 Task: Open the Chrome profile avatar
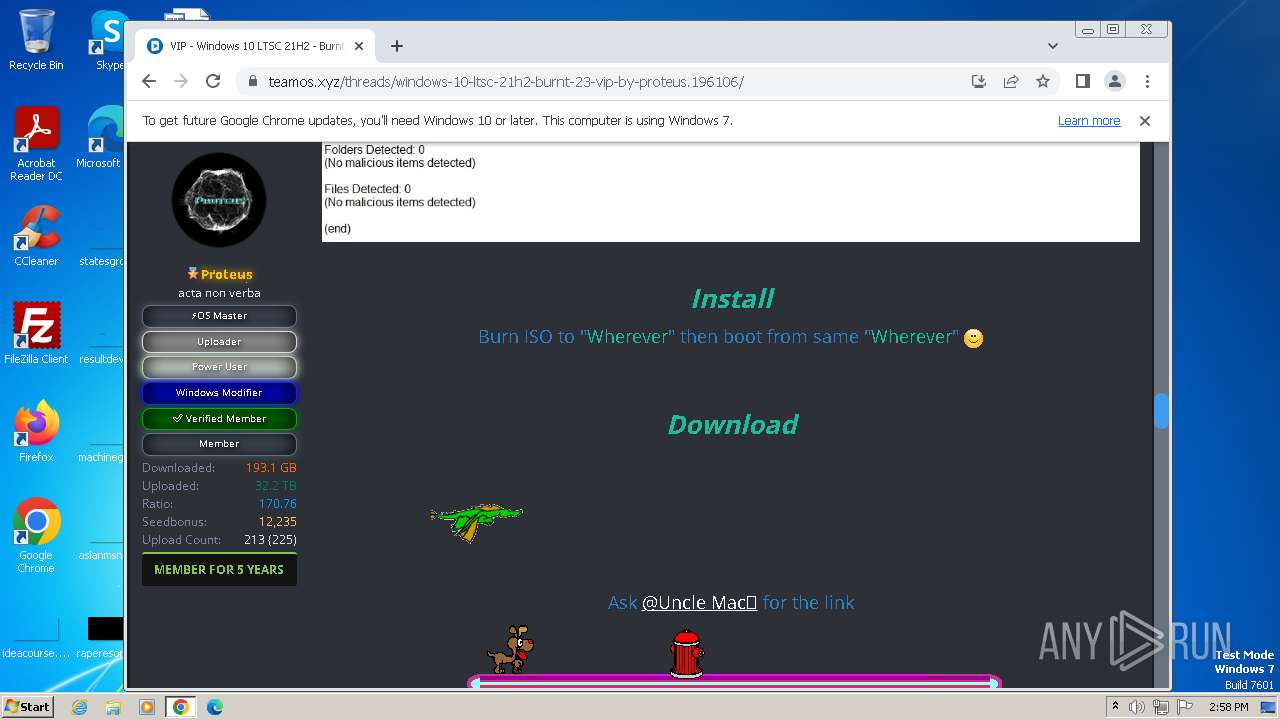click(x=1114, y=81)
